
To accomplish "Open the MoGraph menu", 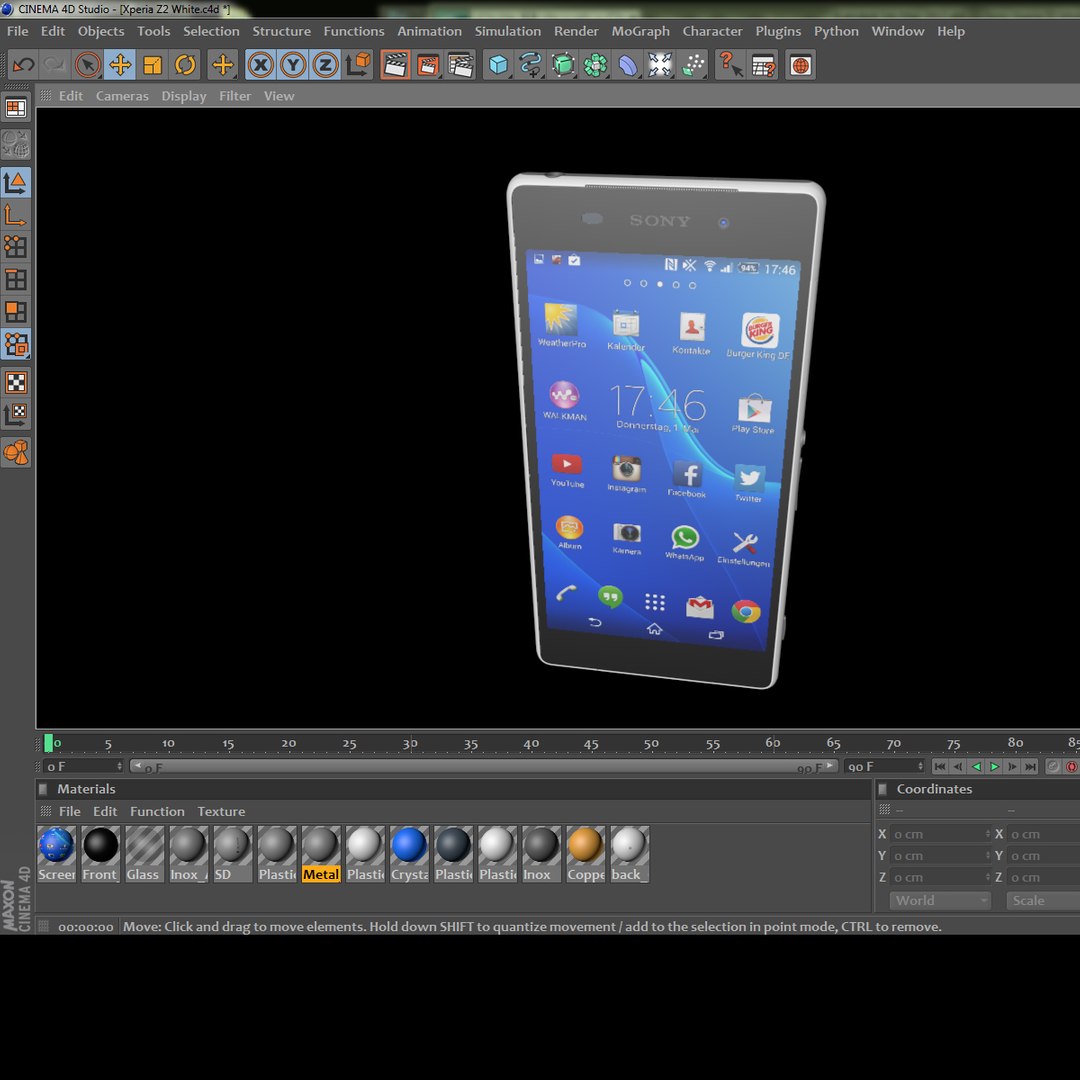I will (x=640, y=31).
